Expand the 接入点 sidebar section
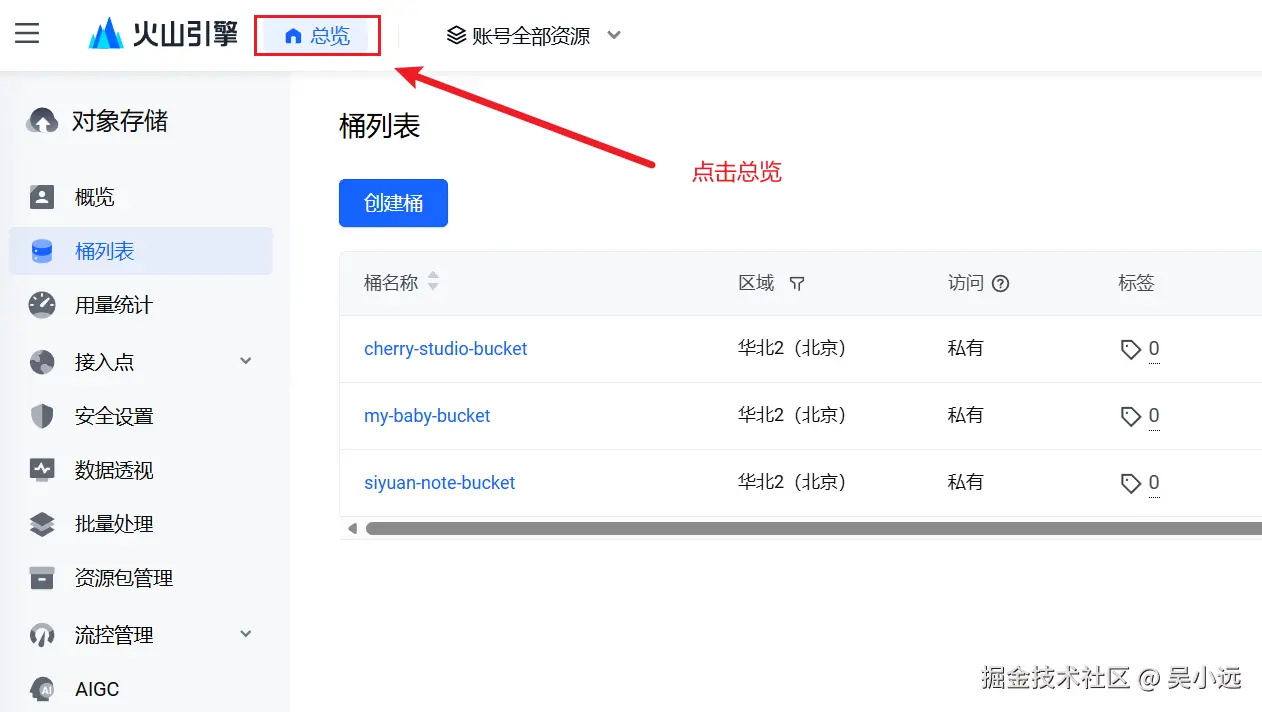This screenshot has height=712, width=1262. pos(245,360)
